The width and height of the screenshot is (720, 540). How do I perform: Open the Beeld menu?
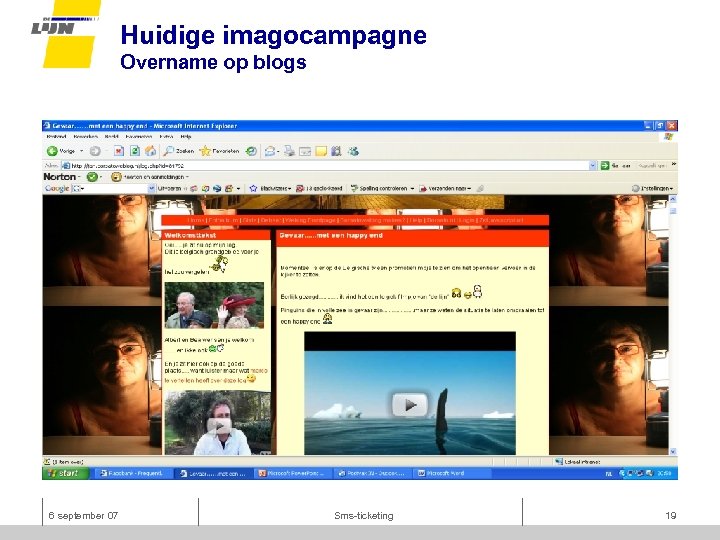tap(112, 136)
